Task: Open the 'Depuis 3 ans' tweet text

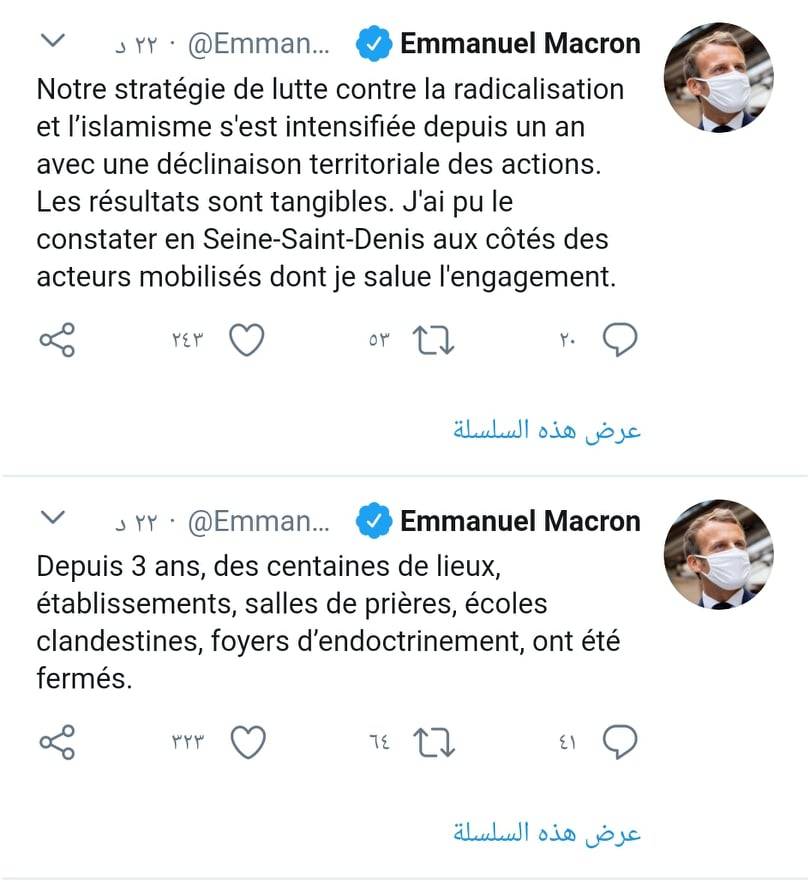Action: point(328,622)
